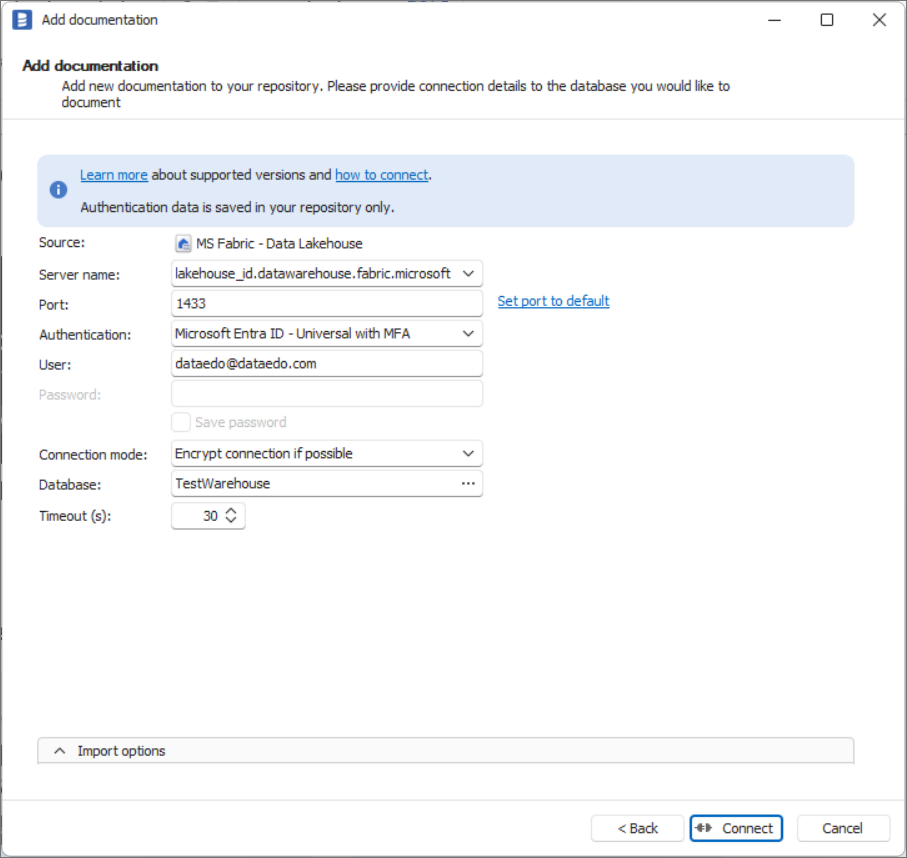Toggle the Save password checkbox
The height and width of the screenshot is (858, 907).
coord(181,422)
